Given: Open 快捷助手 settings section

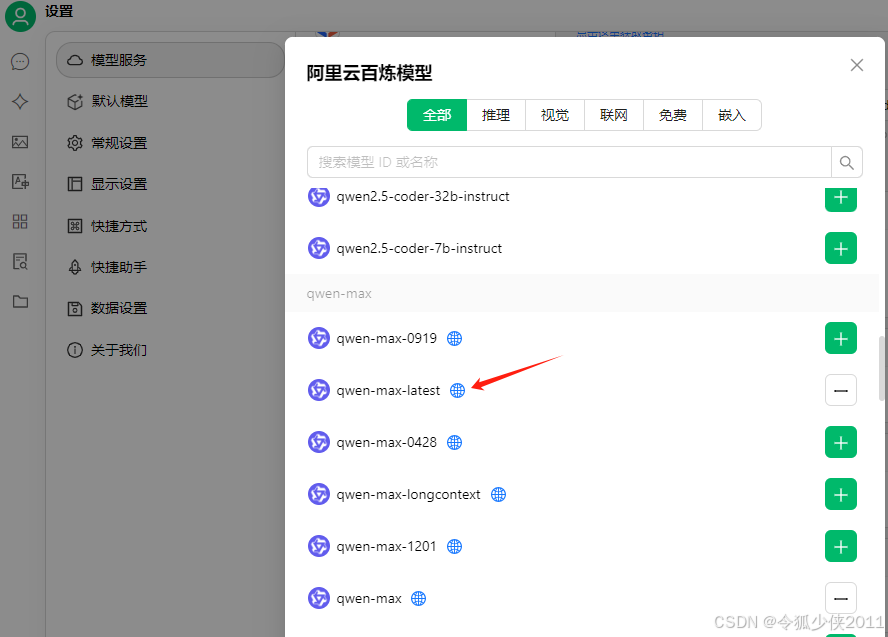Looking at the screenshot, I should point(170,267).
